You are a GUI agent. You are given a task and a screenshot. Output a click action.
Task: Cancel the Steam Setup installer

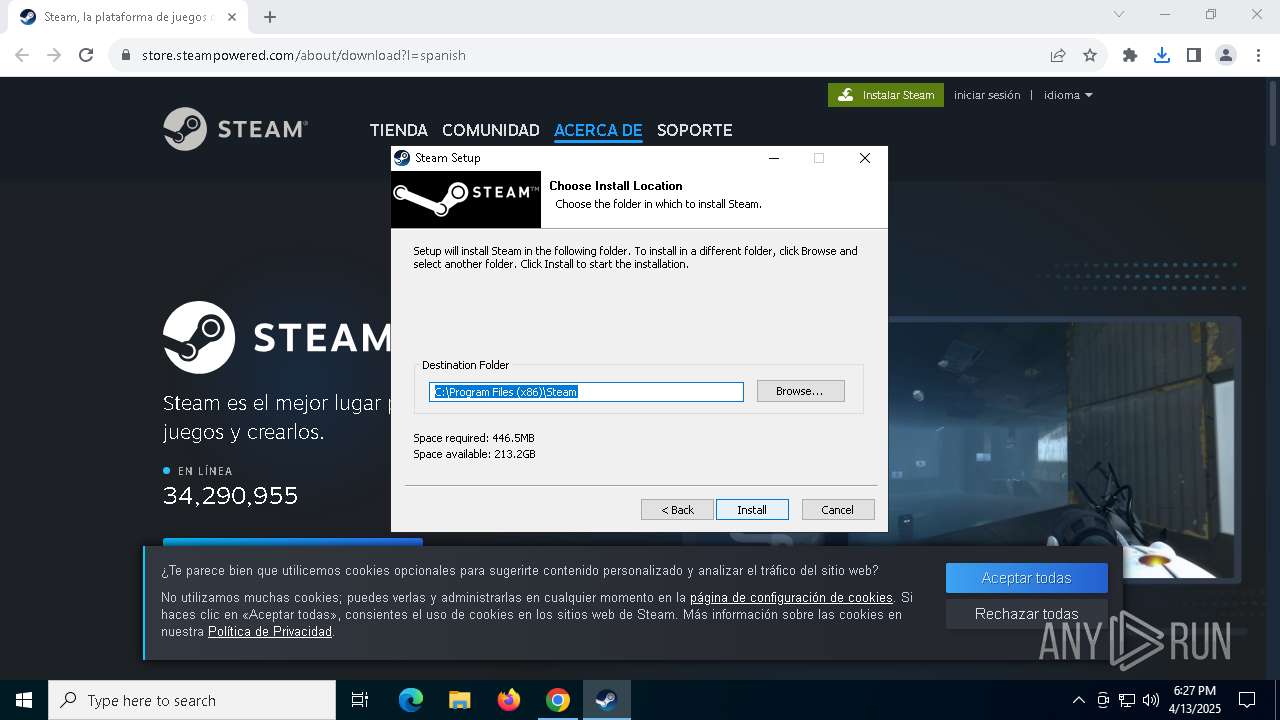[838, 510]
